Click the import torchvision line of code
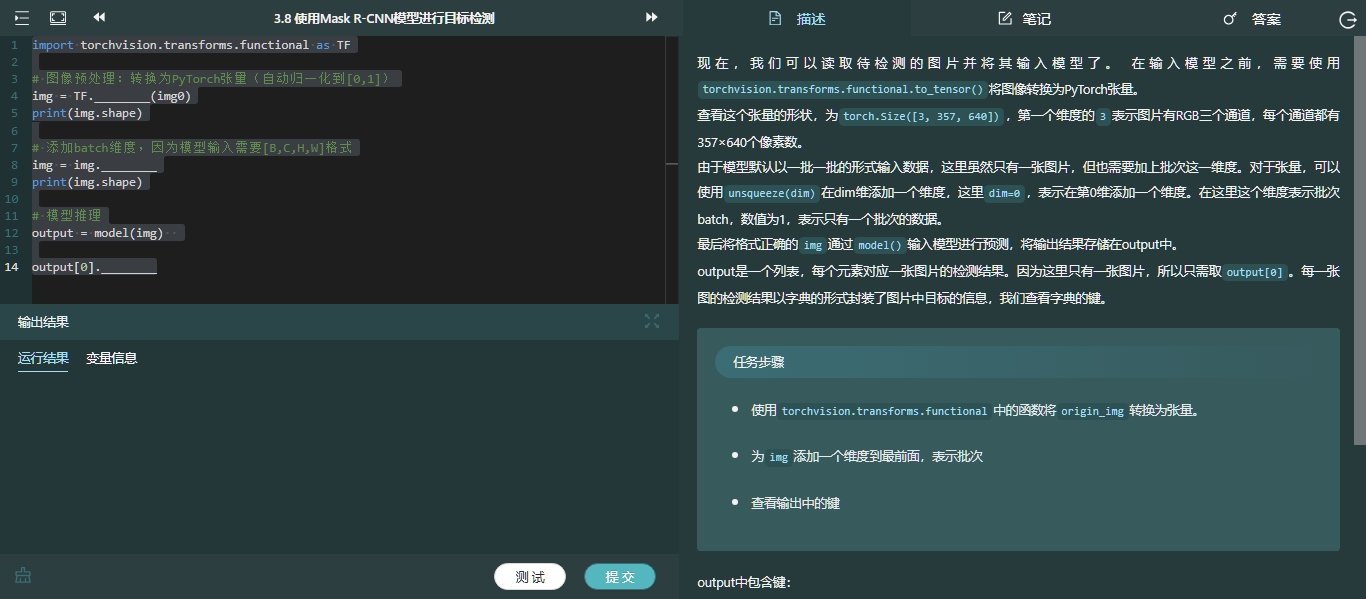The width and height of the screenshot is (1366, 599). coord(191,45)
